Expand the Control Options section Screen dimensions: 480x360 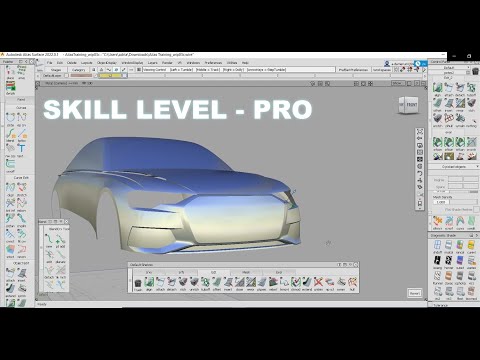point(454,167)
